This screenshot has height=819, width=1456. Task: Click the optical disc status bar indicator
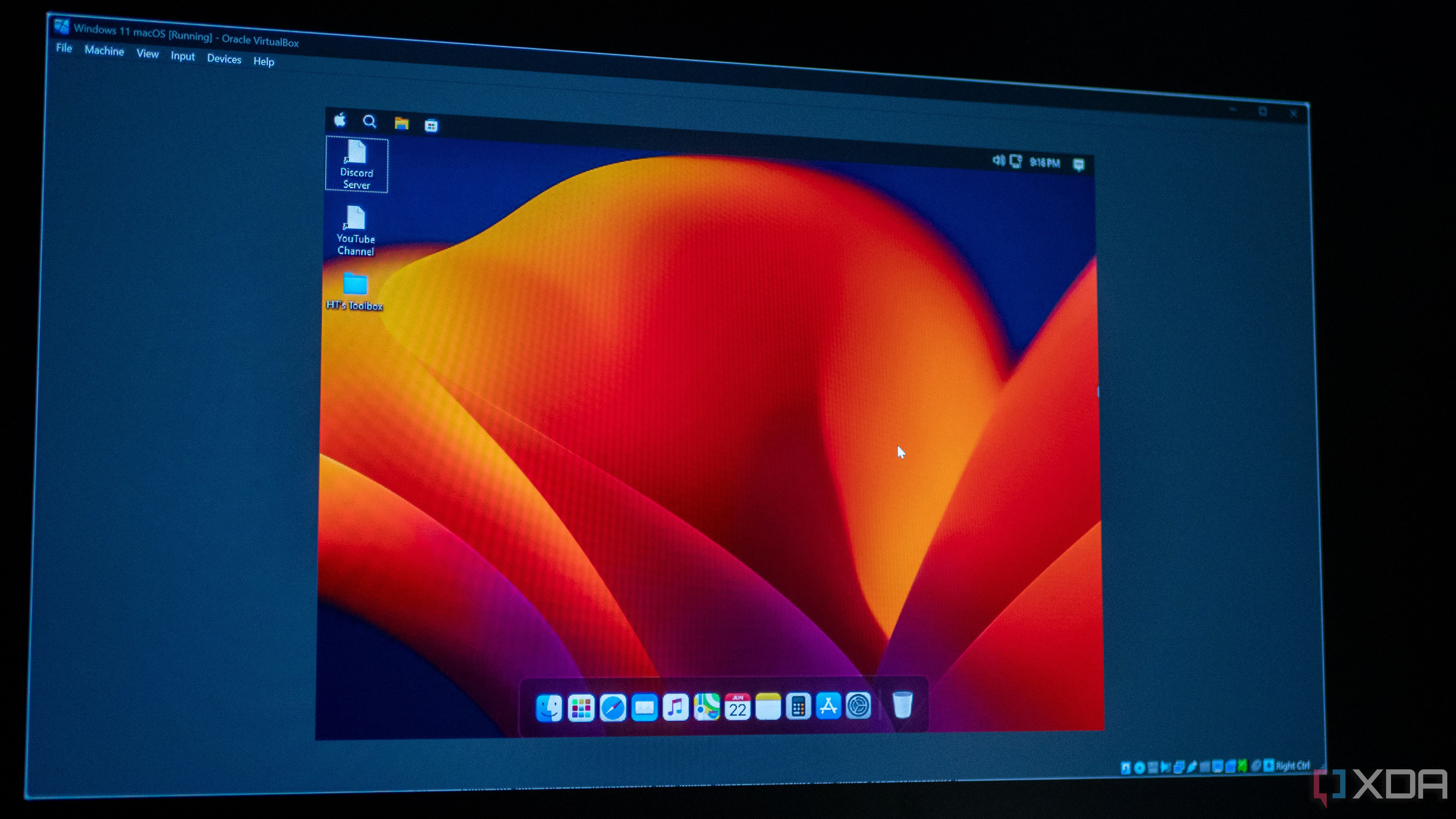click(x=1140, y=768)
